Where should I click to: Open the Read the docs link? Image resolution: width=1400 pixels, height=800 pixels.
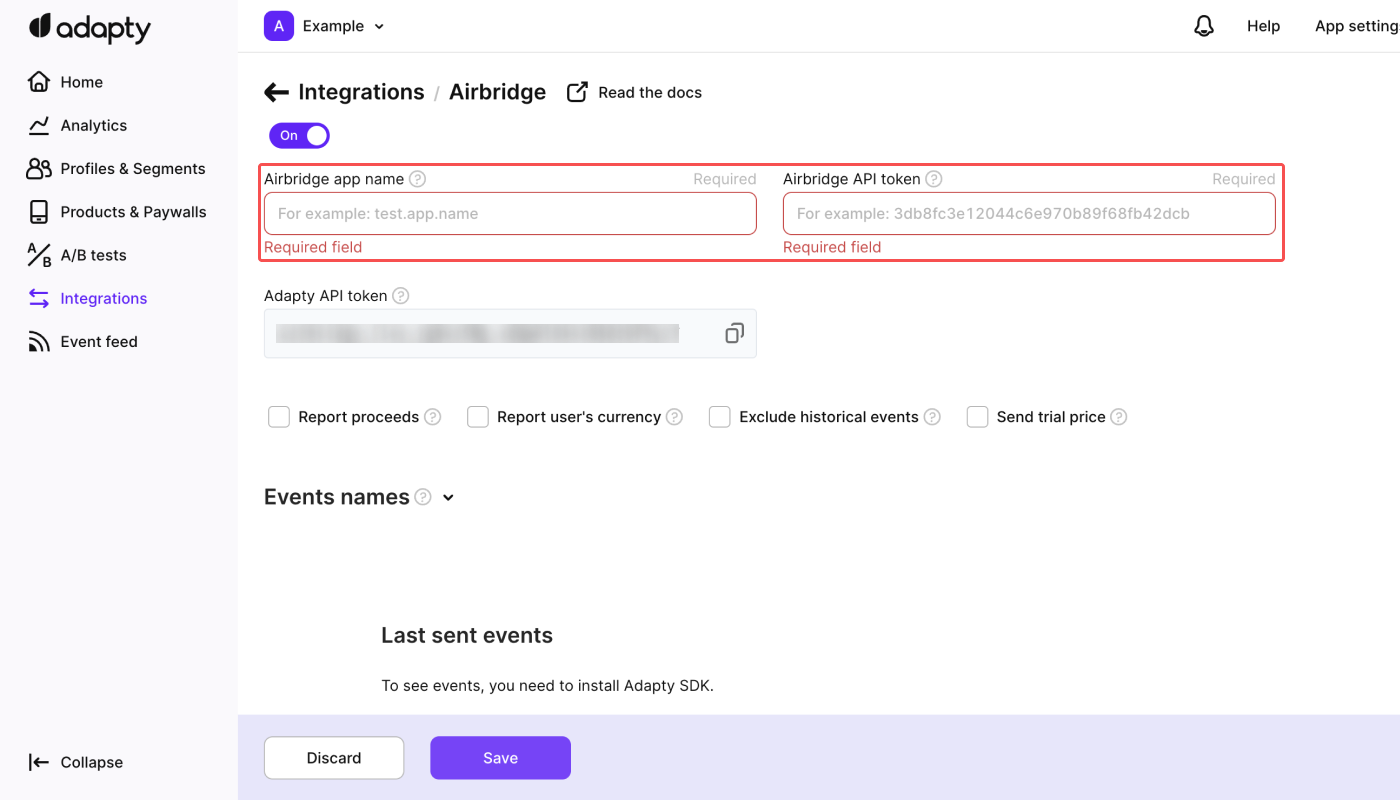click(650, 92)
